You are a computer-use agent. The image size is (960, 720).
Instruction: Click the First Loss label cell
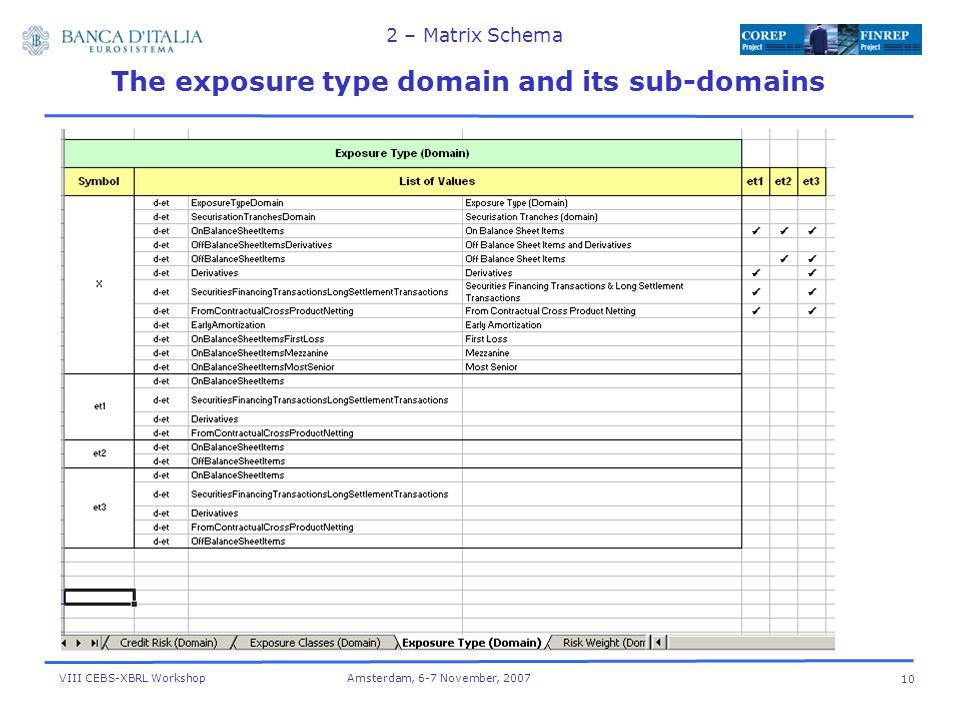(x=602, y=339)
